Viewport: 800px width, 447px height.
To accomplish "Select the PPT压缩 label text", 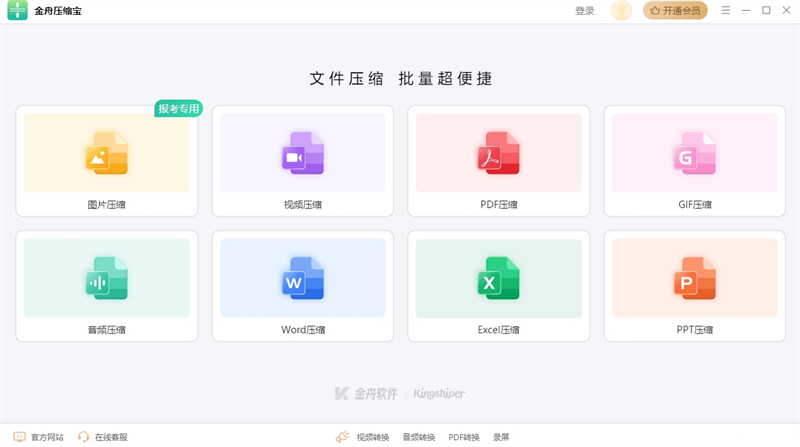I will point(694,330).
